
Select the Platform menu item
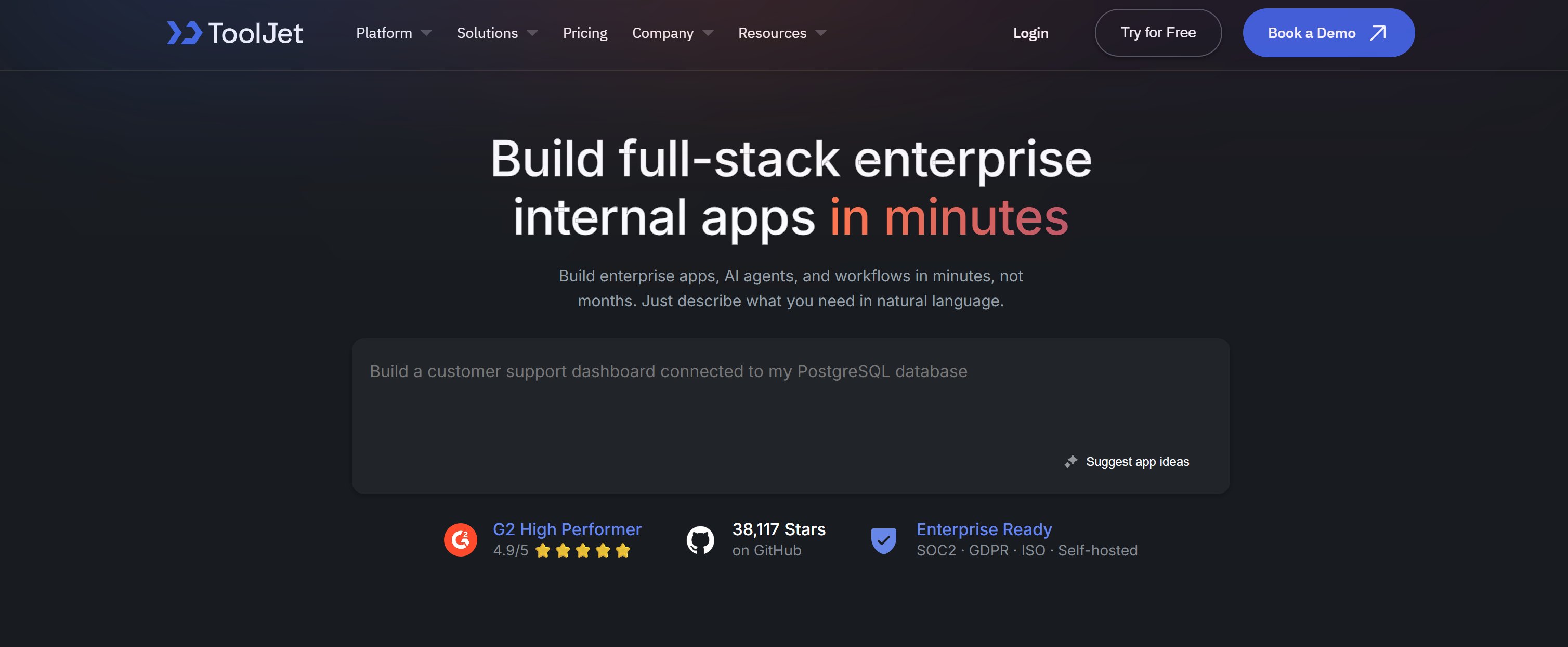tap(384, 33)
